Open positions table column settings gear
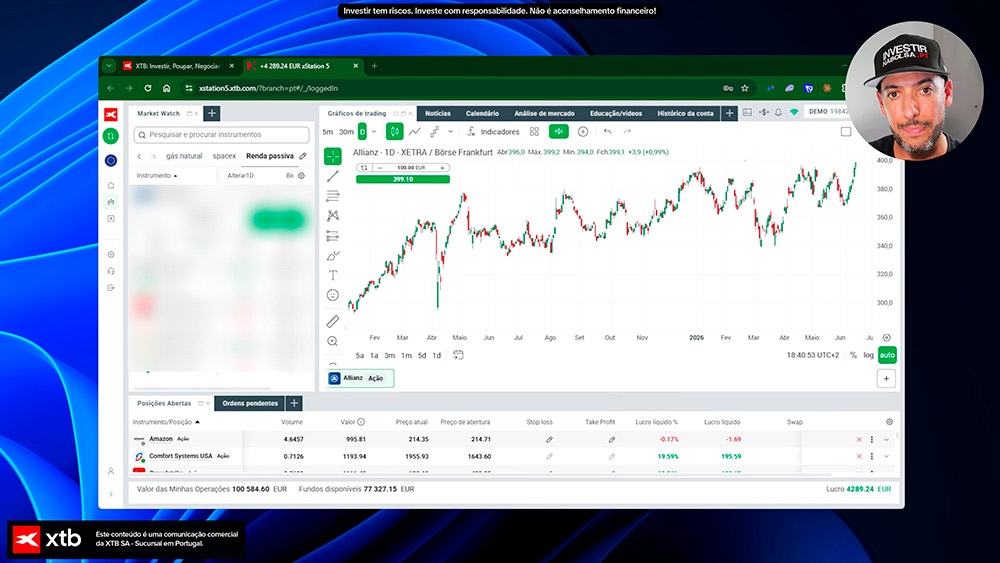Viewport: 1000px width, 563px height. [890, 422]
